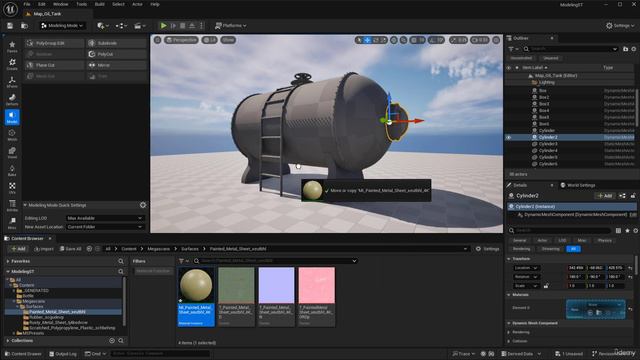
Task: Open the Platforms dropdown
Action: click(231, 26)
